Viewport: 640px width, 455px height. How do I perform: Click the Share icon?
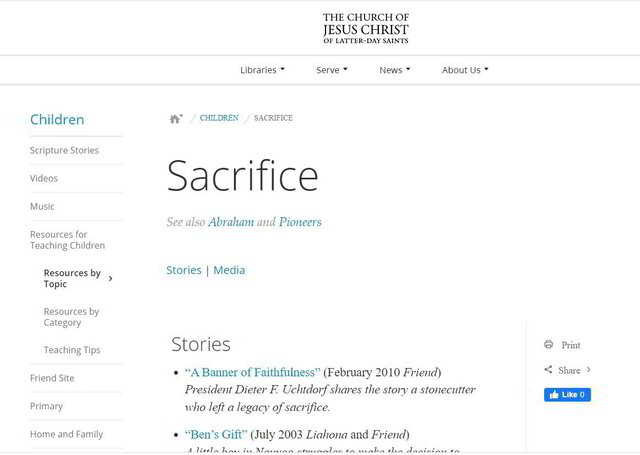tap(548, 370)
